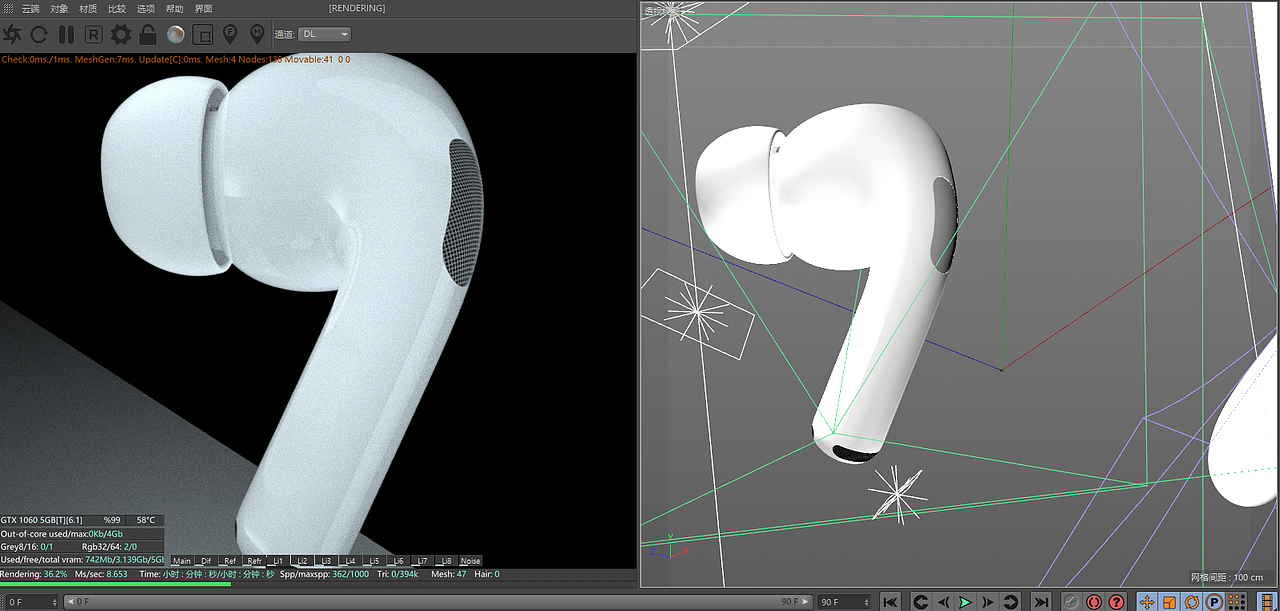Click the red question mark keyframe selection icon

(x=1117, y=602)
